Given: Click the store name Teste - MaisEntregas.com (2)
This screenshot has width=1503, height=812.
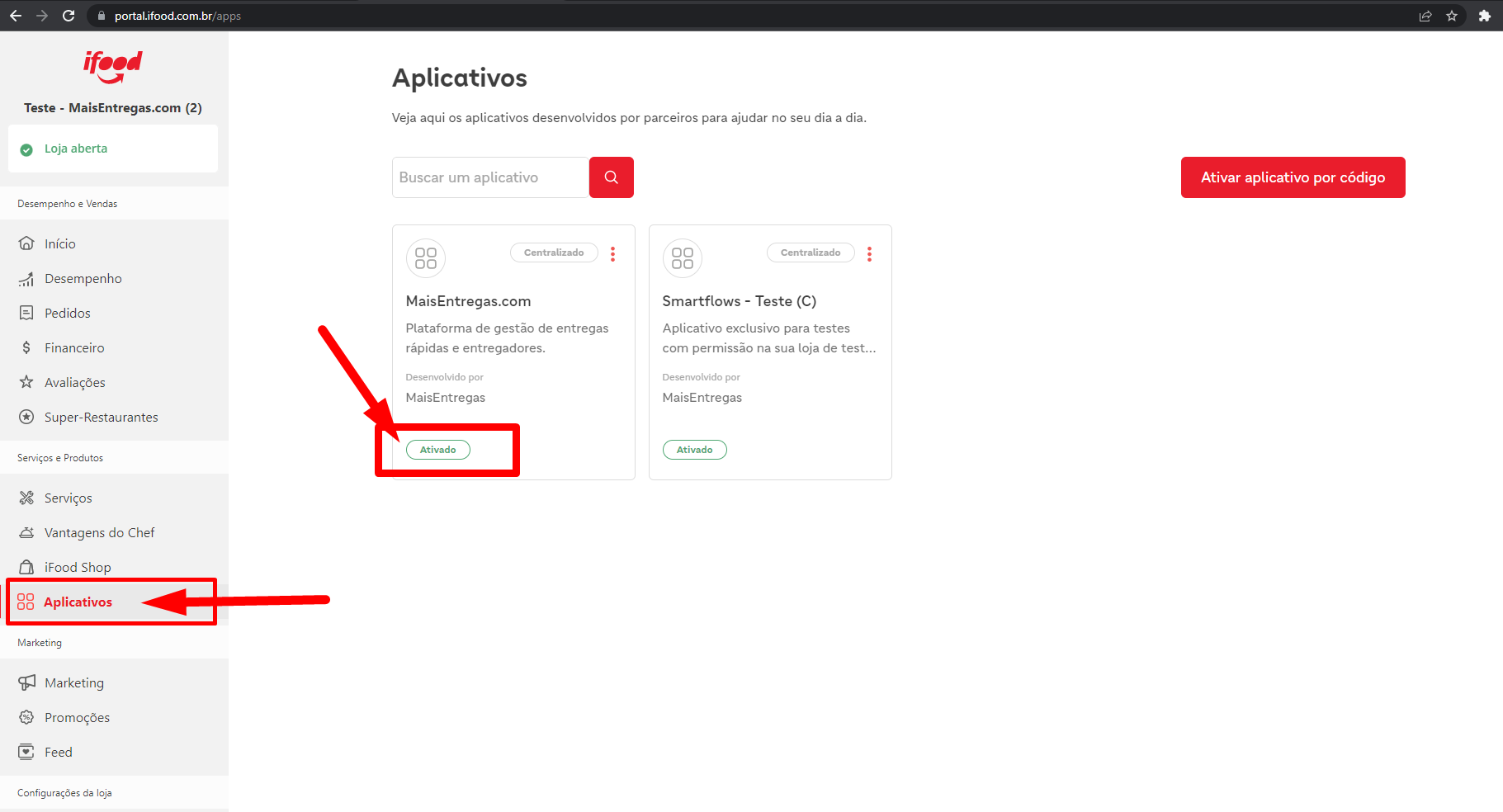Looking at the screenshot, I should click(113, 108).
